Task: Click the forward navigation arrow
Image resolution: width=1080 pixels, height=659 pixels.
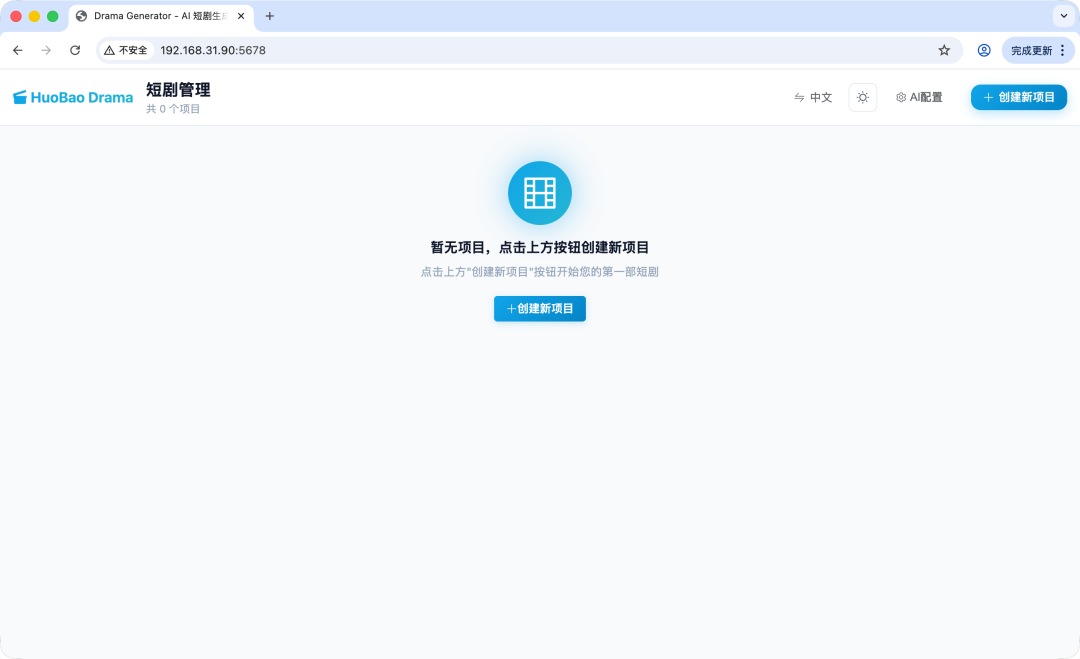Action: point(46,49)
